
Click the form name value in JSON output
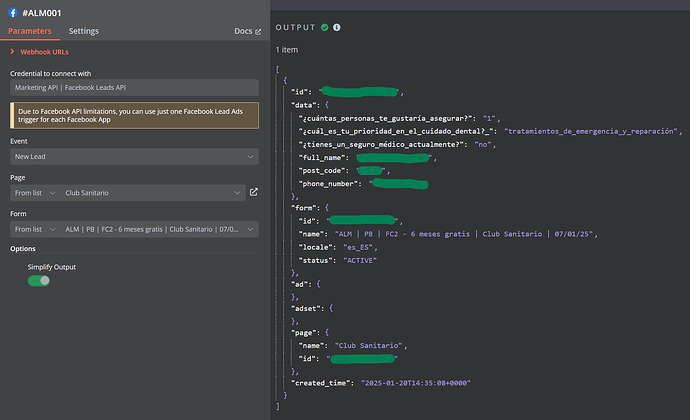pyautogui.click(x=464, y=234)
